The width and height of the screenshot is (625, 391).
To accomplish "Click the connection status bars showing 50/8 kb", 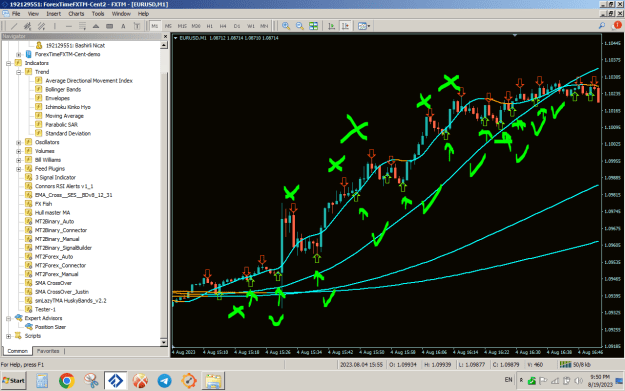I will pos(575,364).
